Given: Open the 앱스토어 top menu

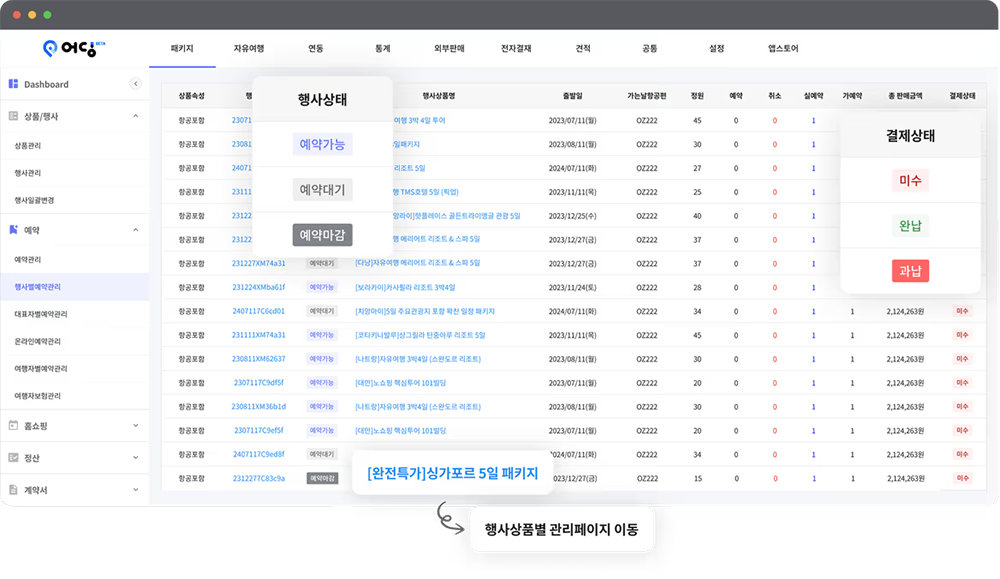Looking at the screenshot, I should click(x=783, y=48).
